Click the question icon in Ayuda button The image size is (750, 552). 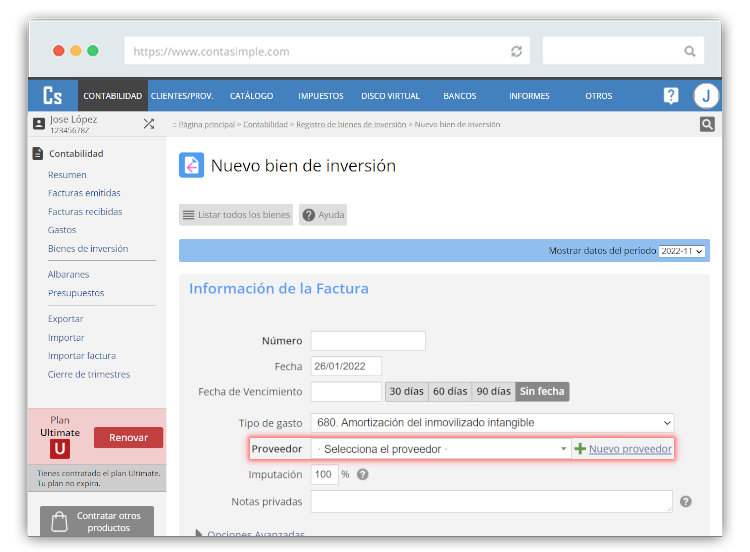coord(309,215)
